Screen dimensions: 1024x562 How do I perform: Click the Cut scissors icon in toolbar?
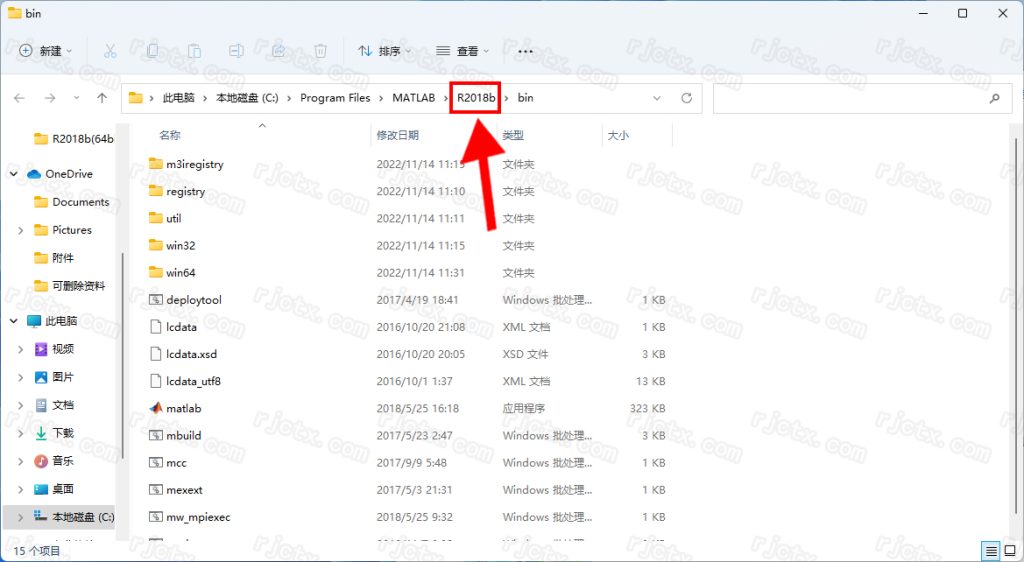pos(110,50)
